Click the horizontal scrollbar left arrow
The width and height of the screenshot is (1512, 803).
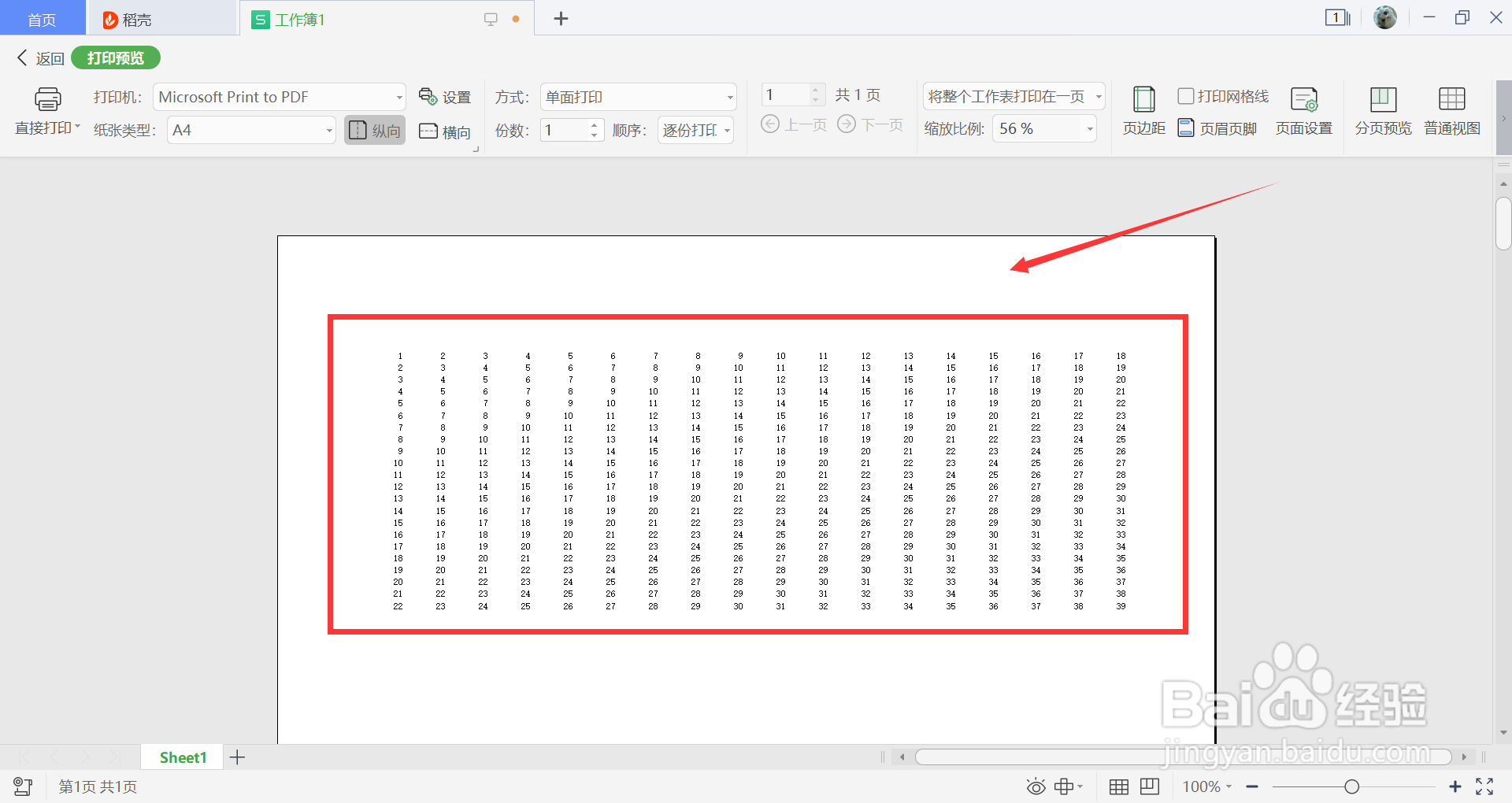click(x=902, y=757)
